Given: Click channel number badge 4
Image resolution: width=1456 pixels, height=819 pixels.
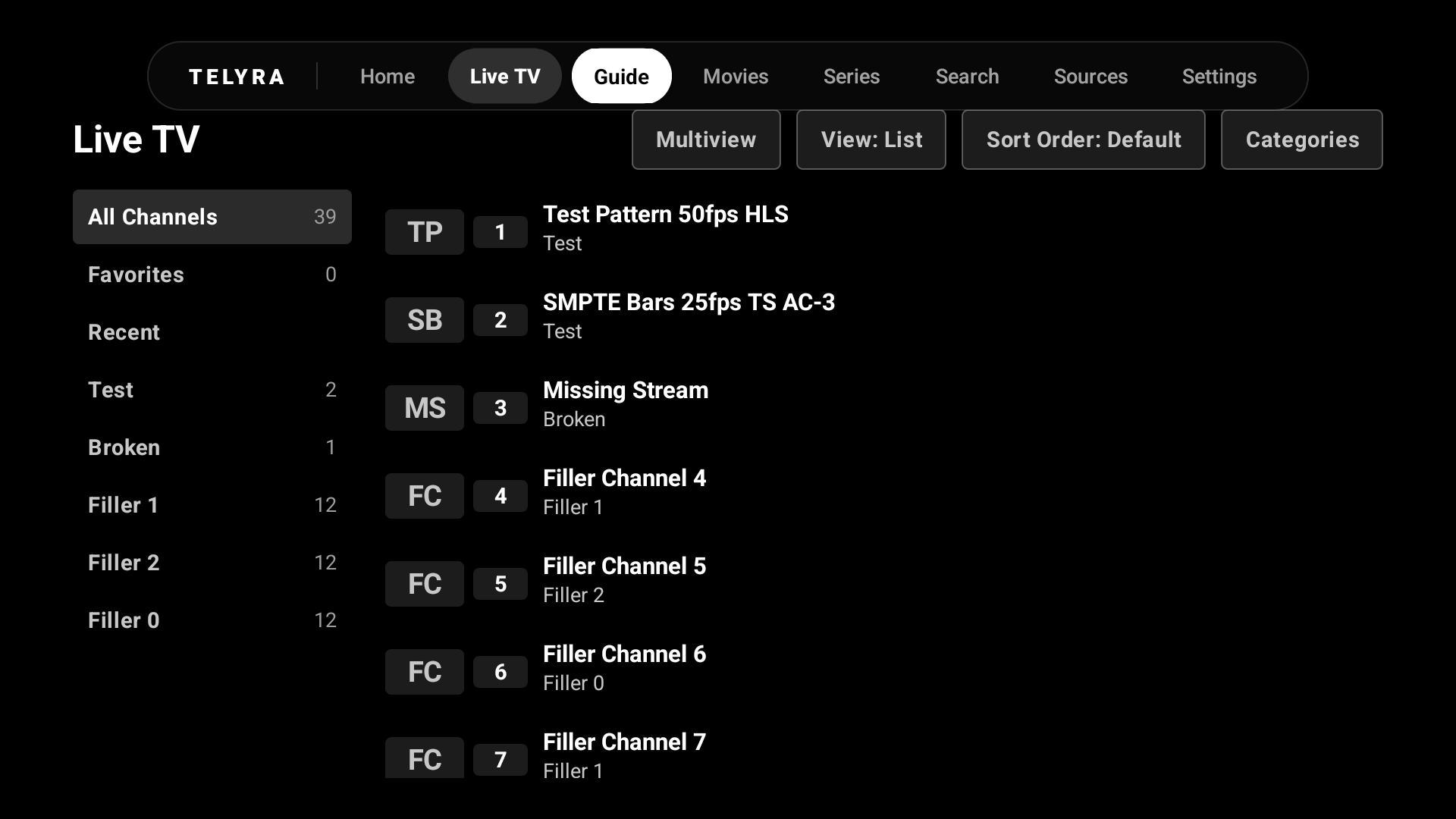Looking at the screenshot, I should coord(500,496).
